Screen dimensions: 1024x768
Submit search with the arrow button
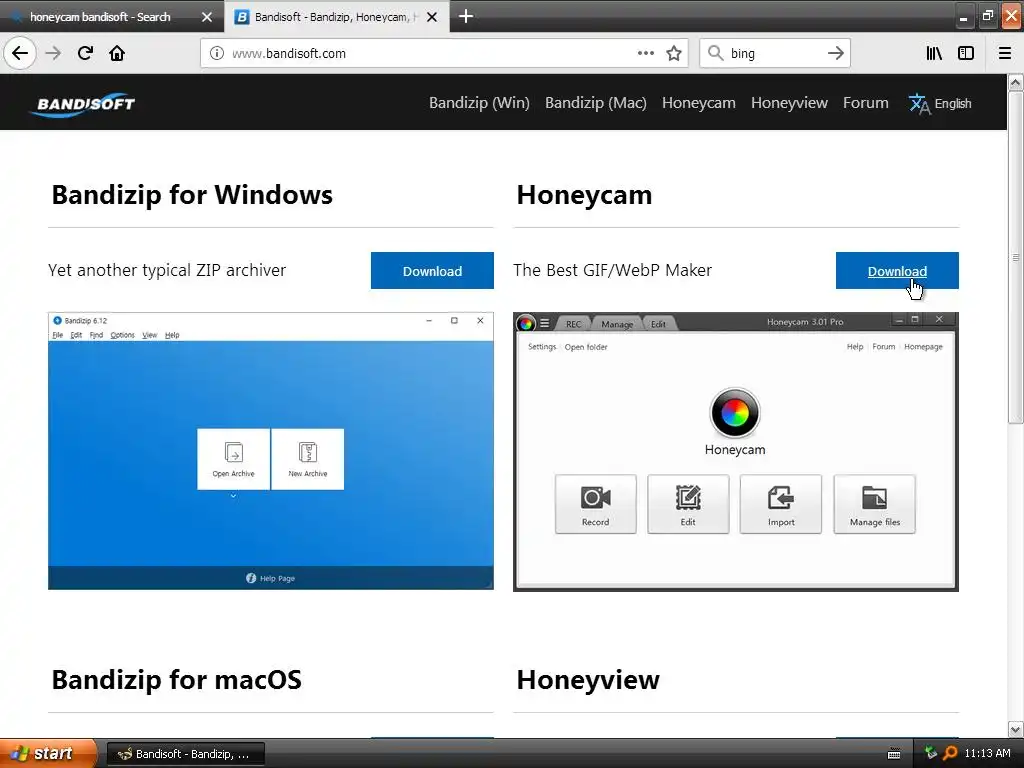click(x=835, y=53)
